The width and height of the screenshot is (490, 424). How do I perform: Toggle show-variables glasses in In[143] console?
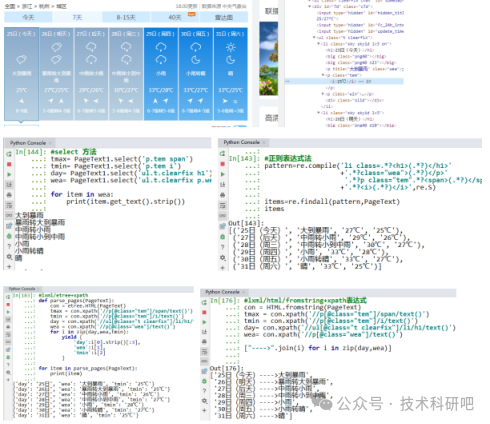[x=222, y=216]
